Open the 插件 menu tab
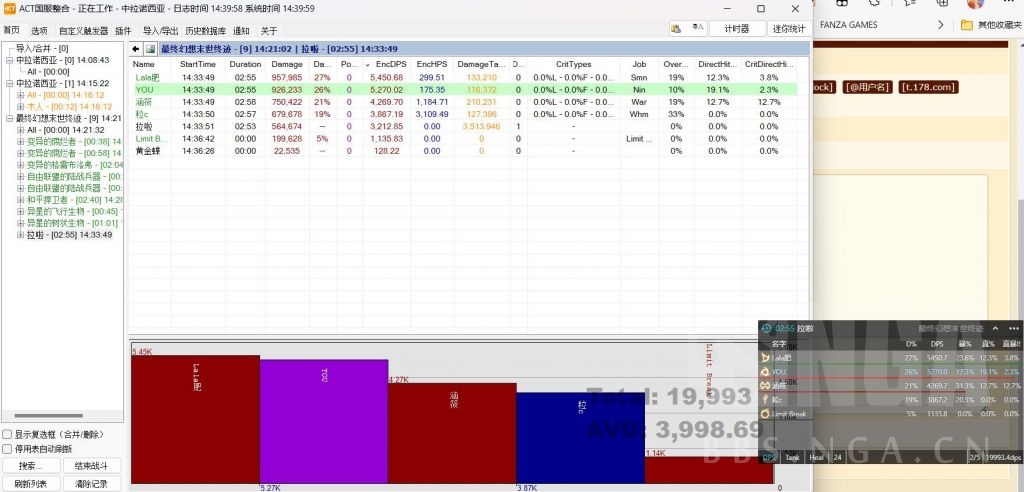This screenshot has width=1024, height=492. (x=123, y=31)
